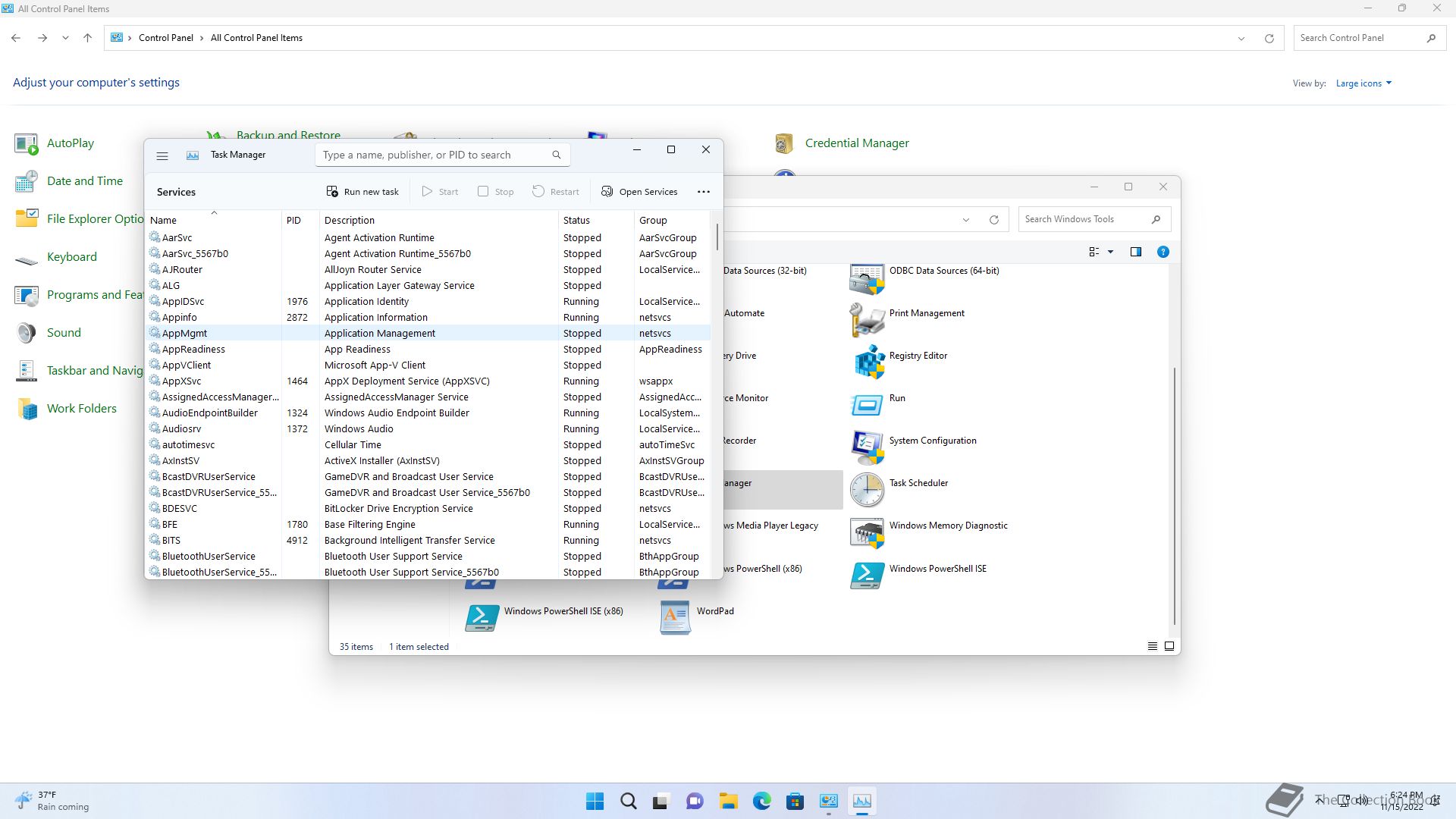The height and width of the screenshot is (819, 1456).
Task: Toggle the preview pane in Windows Tools
Action: pos(1135,252)
